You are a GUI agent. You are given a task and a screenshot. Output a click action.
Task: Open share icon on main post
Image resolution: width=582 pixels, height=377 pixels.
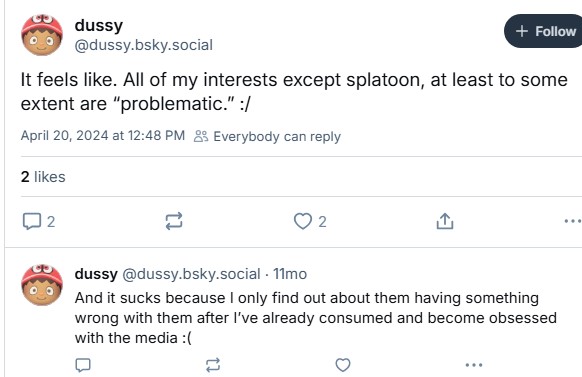(x=445, y=222)
